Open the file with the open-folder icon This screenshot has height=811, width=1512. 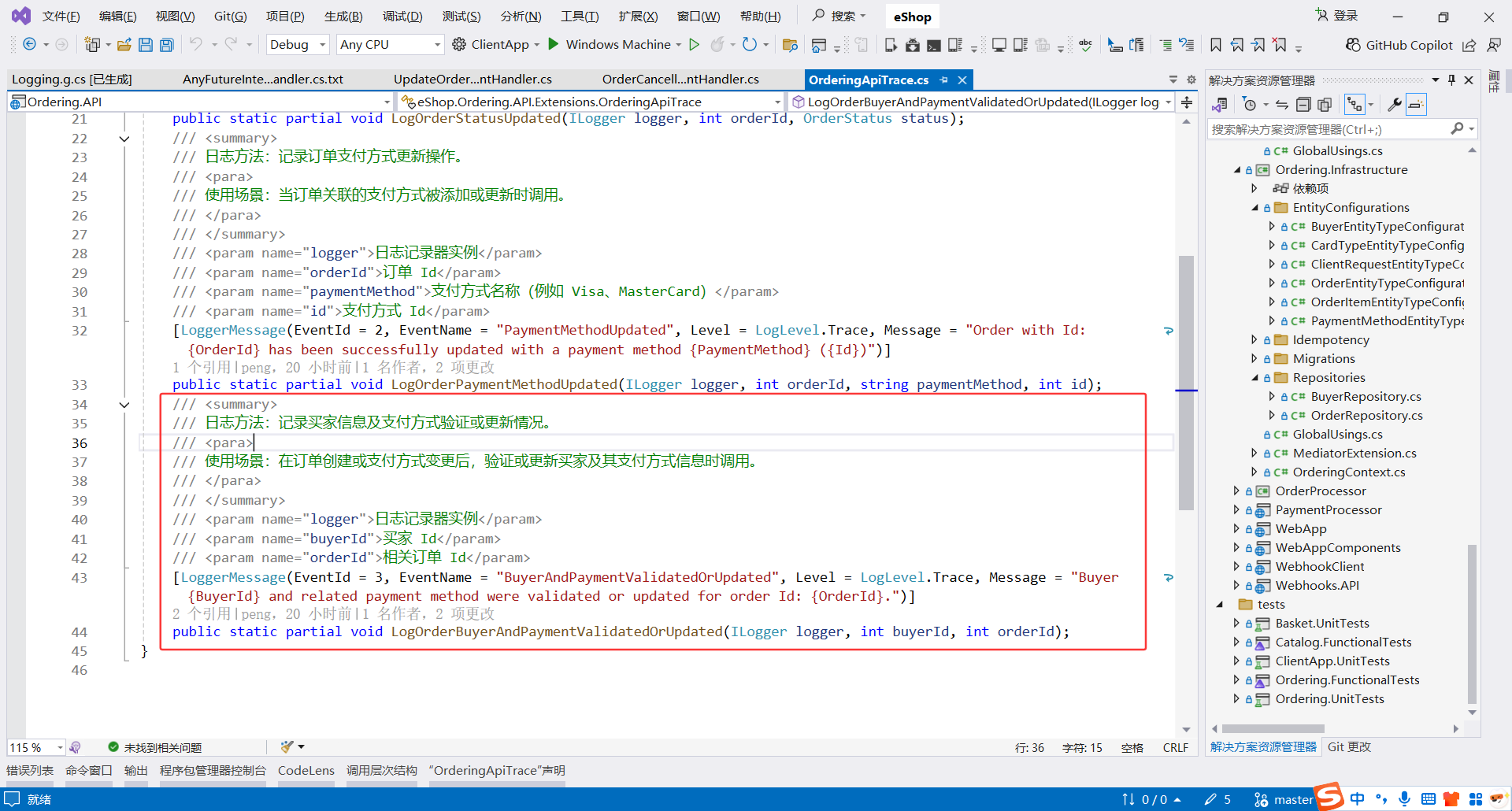[x=124, y=45]
